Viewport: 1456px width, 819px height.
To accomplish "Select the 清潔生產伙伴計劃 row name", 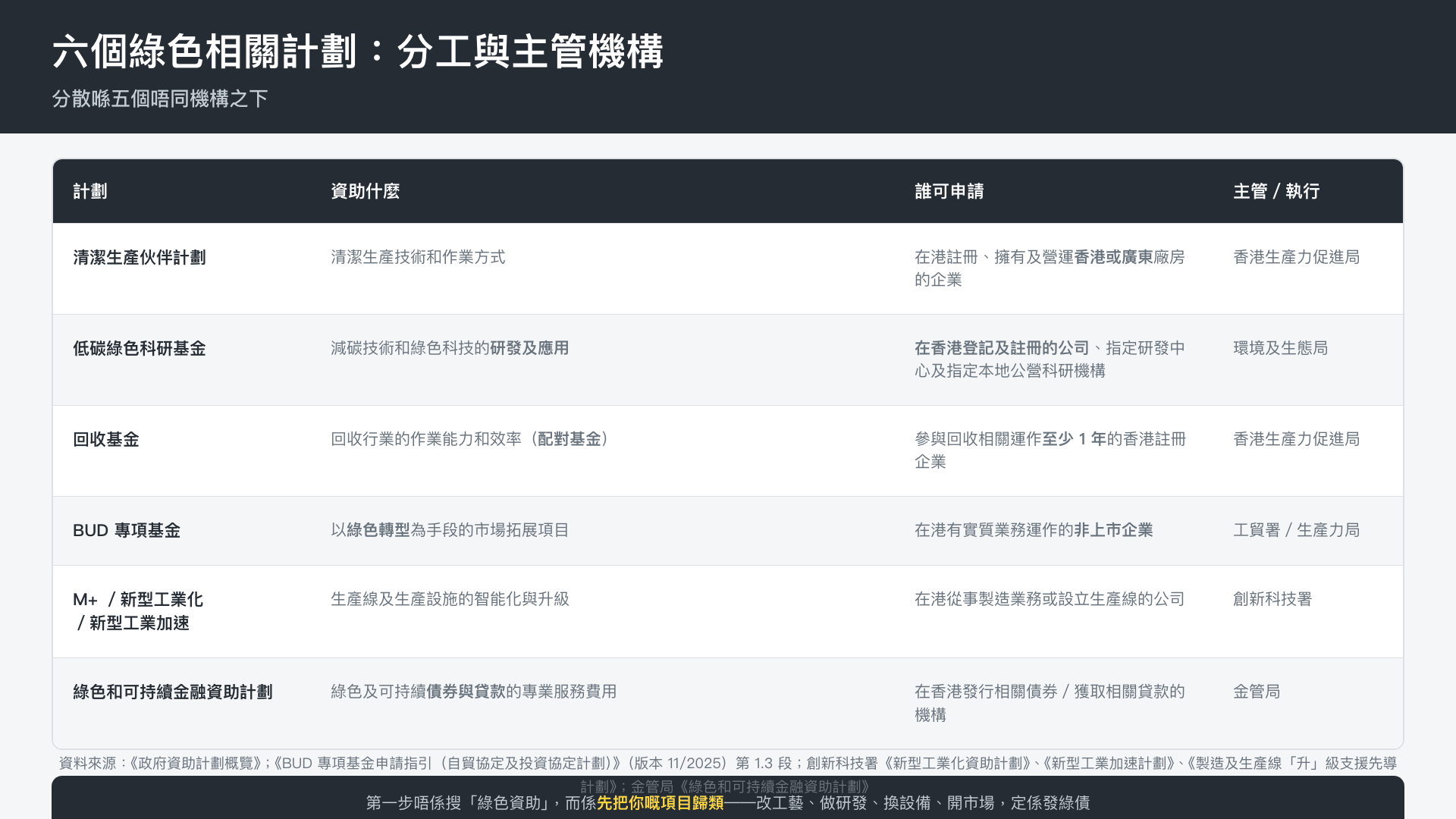I will (140, 258).
